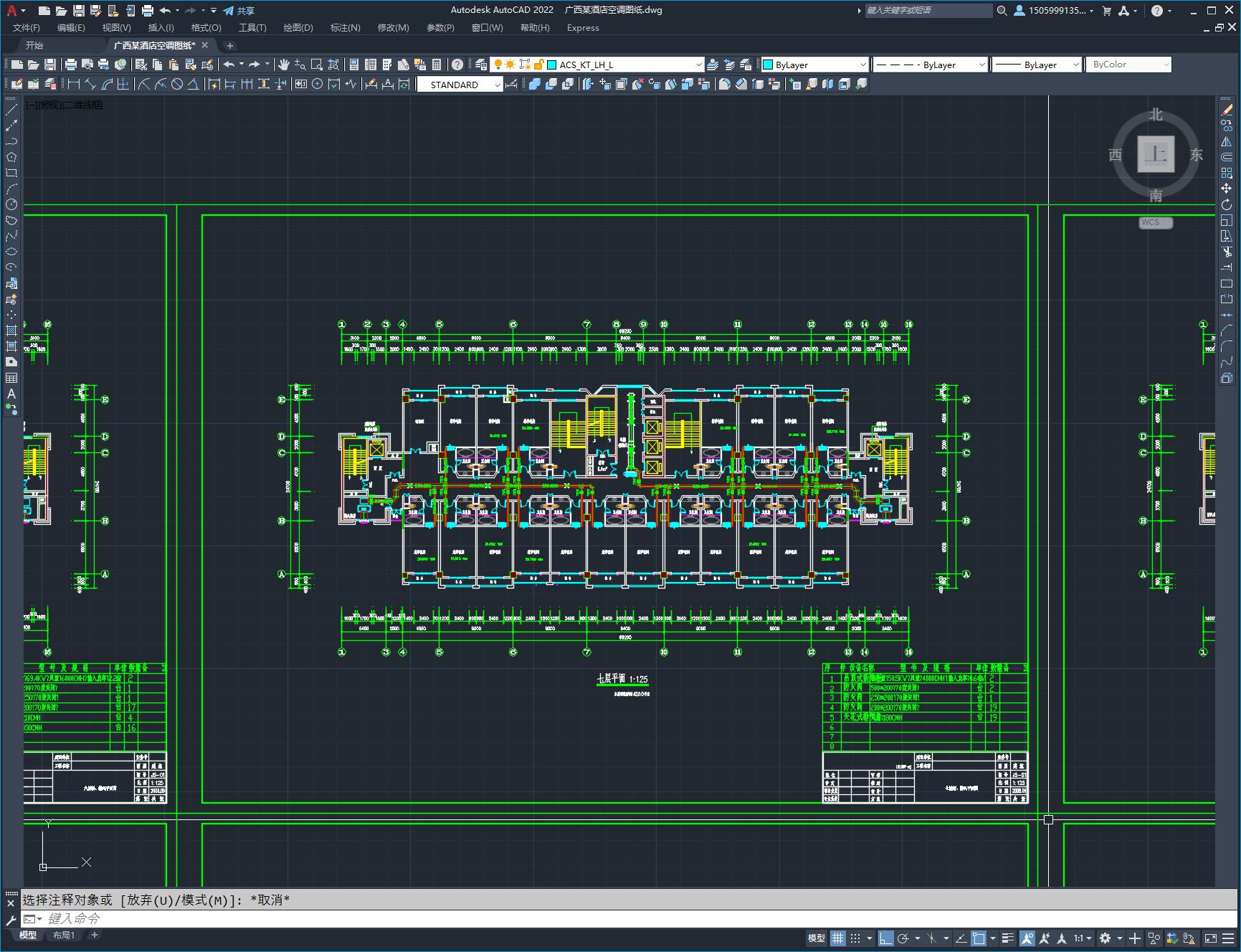Select the Move modify tool
Viewport: 1241px width, 952px height.
(1227, 189)
